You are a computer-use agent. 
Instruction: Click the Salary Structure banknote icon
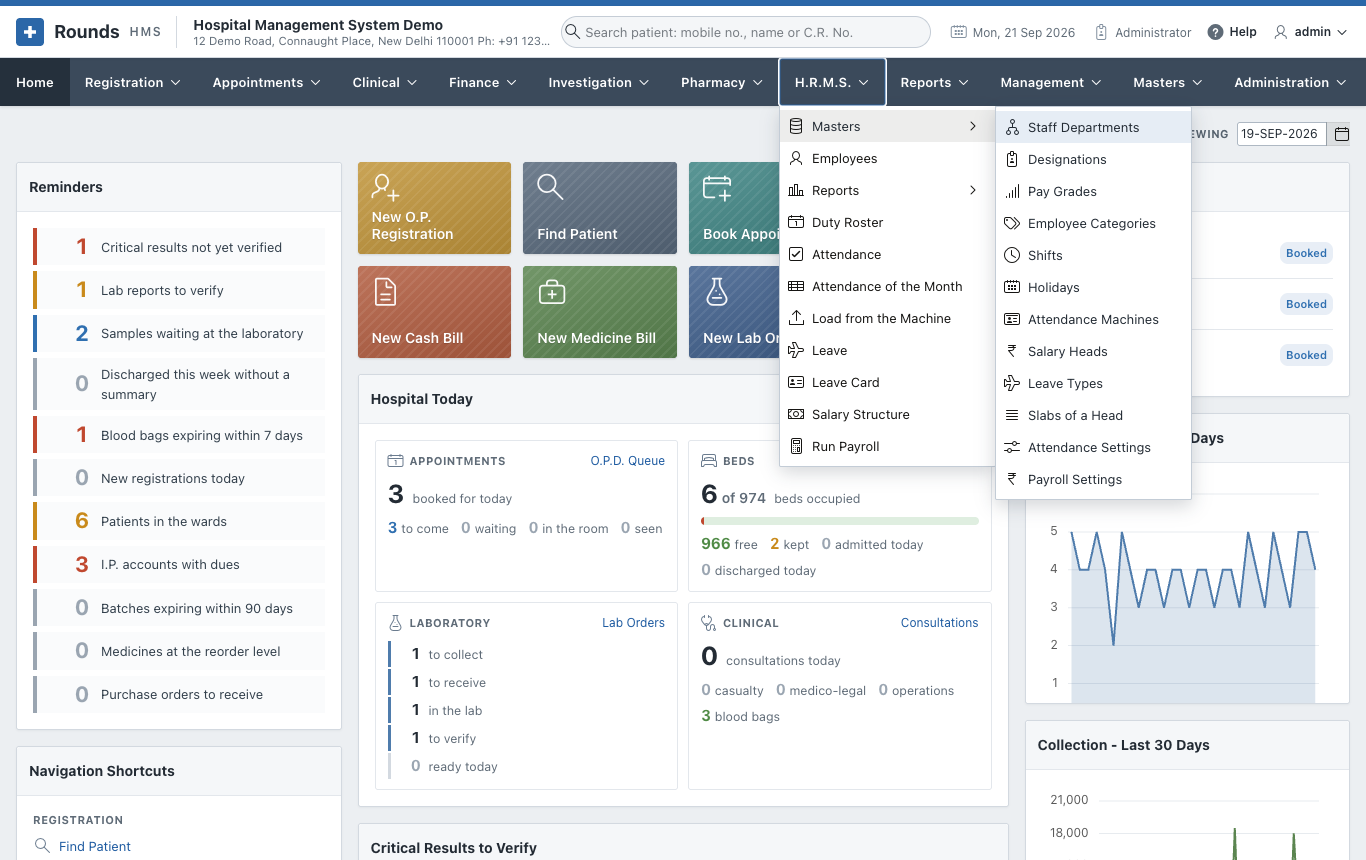tap(796, 414)
